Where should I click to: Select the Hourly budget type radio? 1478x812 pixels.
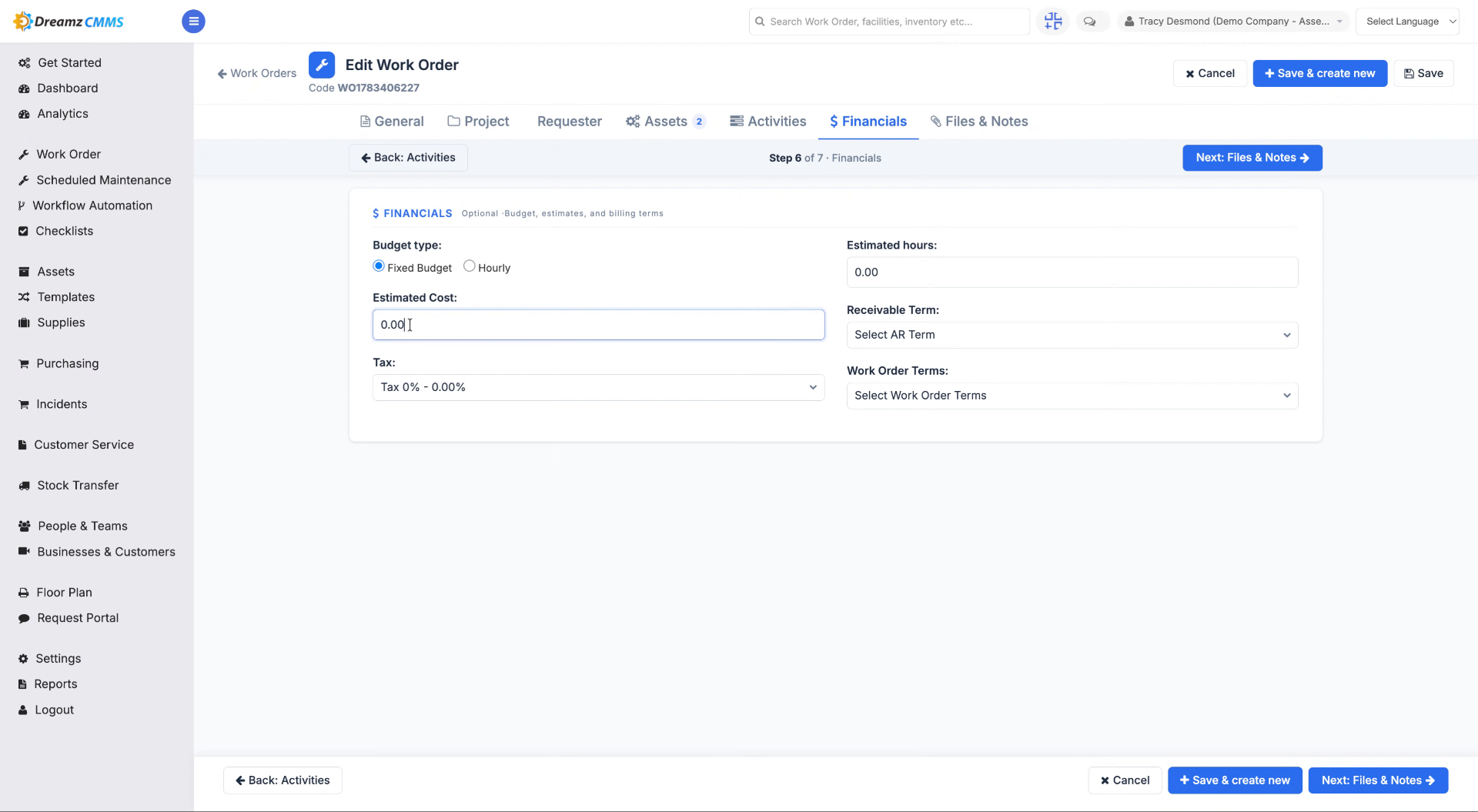tap(469, 266)
